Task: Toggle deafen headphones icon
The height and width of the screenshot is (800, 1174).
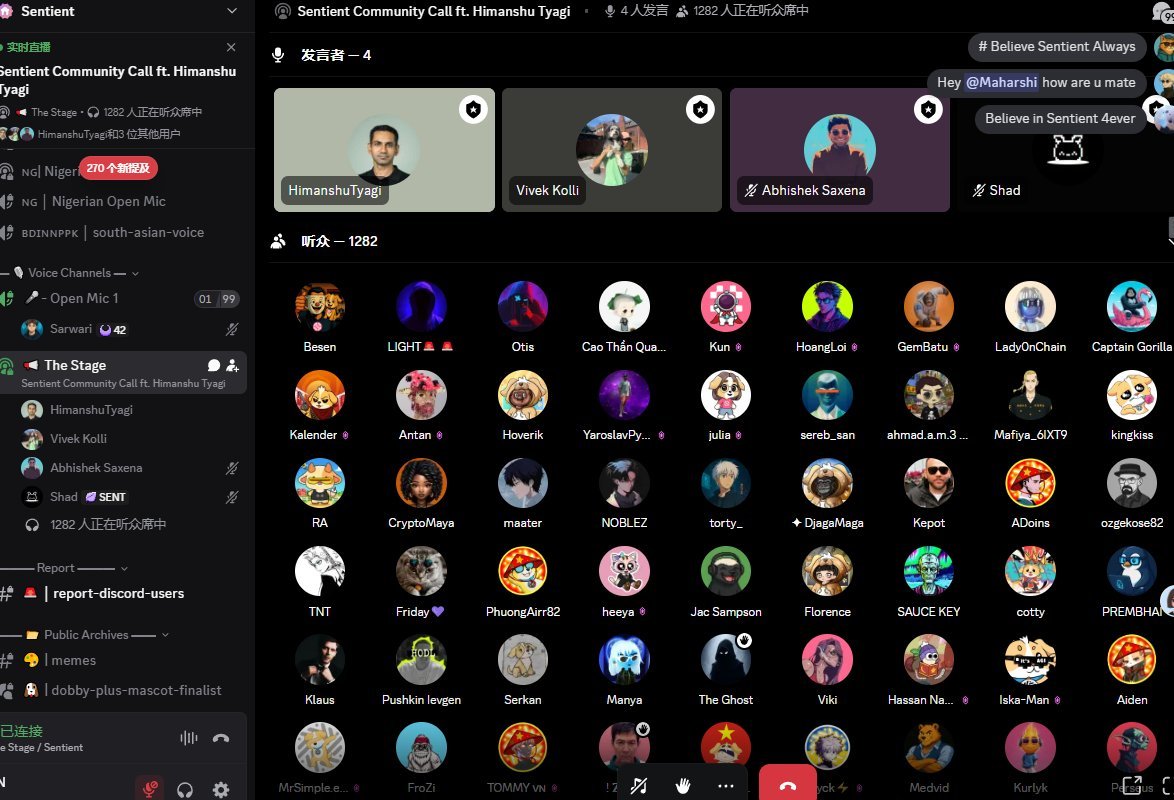Action: click(185, 790)
